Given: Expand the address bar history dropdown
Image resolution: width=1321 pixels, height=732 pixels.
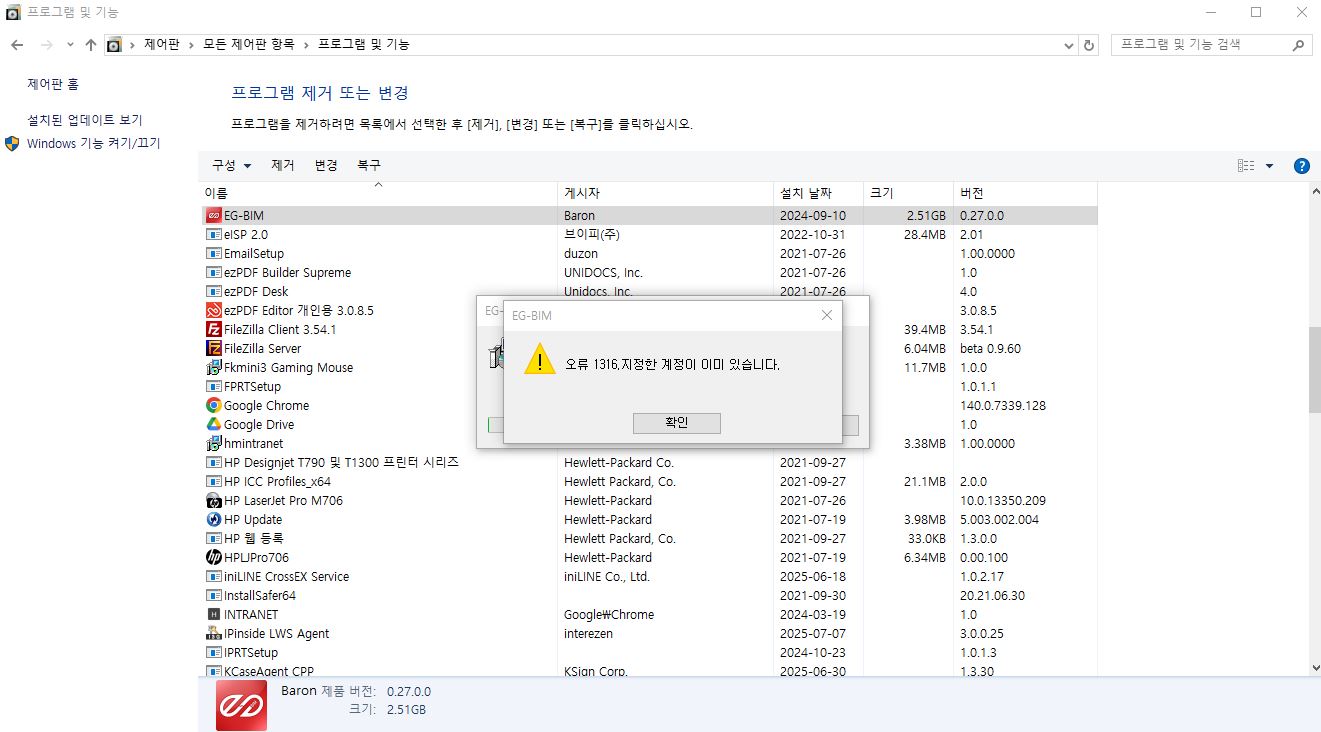Looking at the screenshot, I should [1069, 45].
